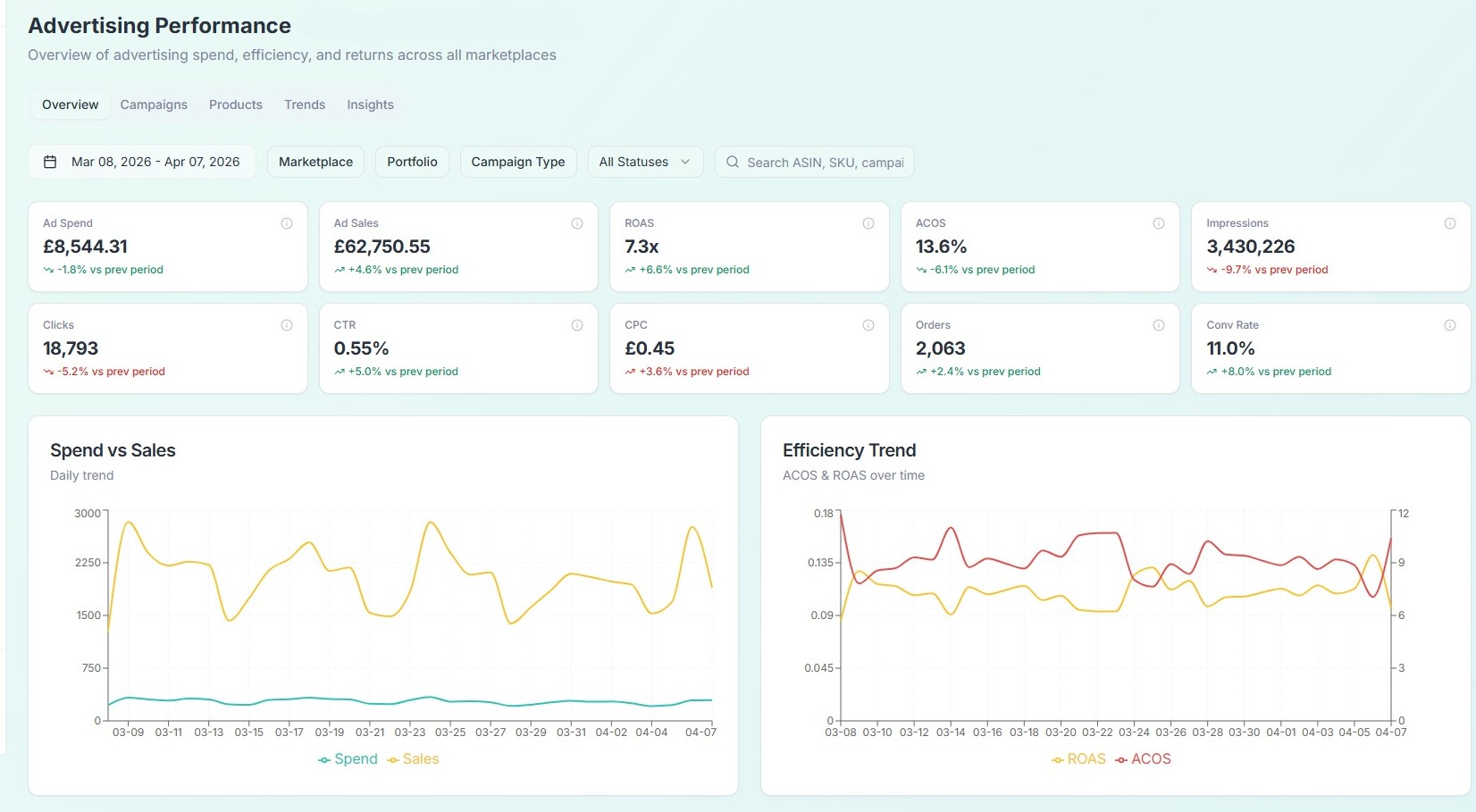
Task: Click the CPC card info icon
Action: point(868,325)
